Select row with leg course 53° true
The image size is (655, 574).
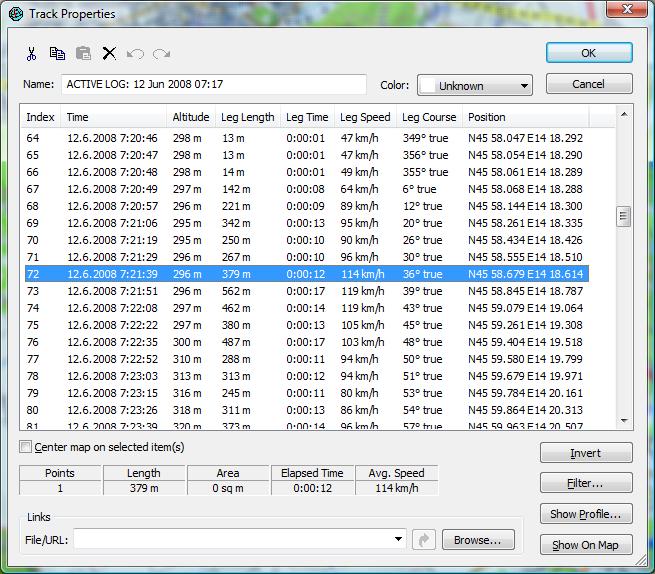point(307,393)
